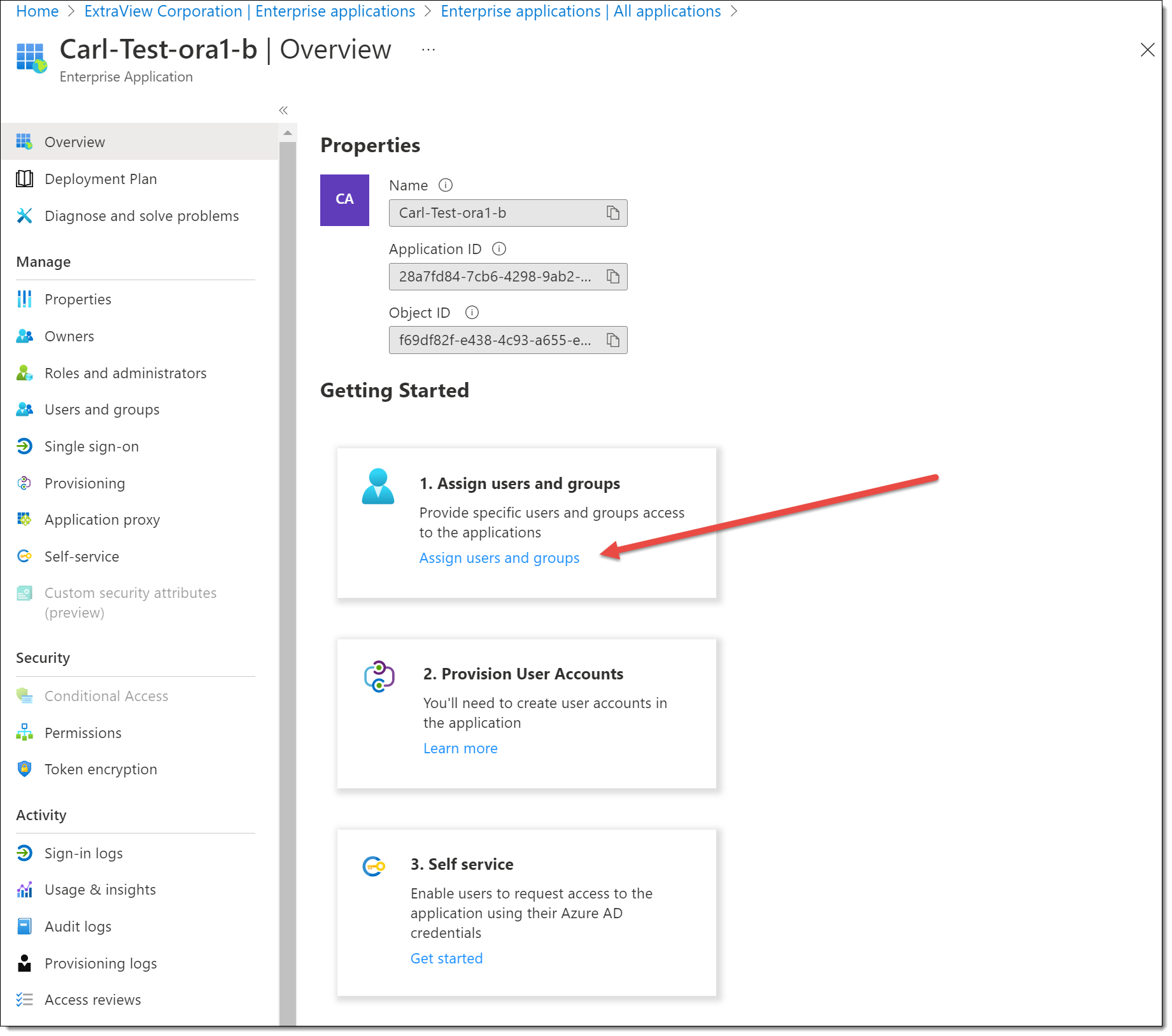Image resolution: width=1172 pixels, height=1036 pixels.
Task: Click the Application ID text field
Action: 508,276
